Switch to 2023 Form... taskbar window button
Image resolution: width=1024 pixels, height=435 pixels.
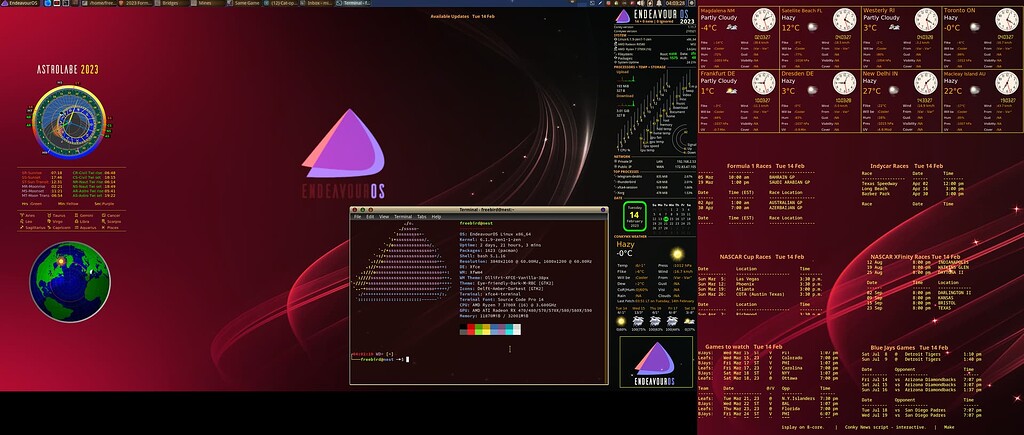pos(135,3)
